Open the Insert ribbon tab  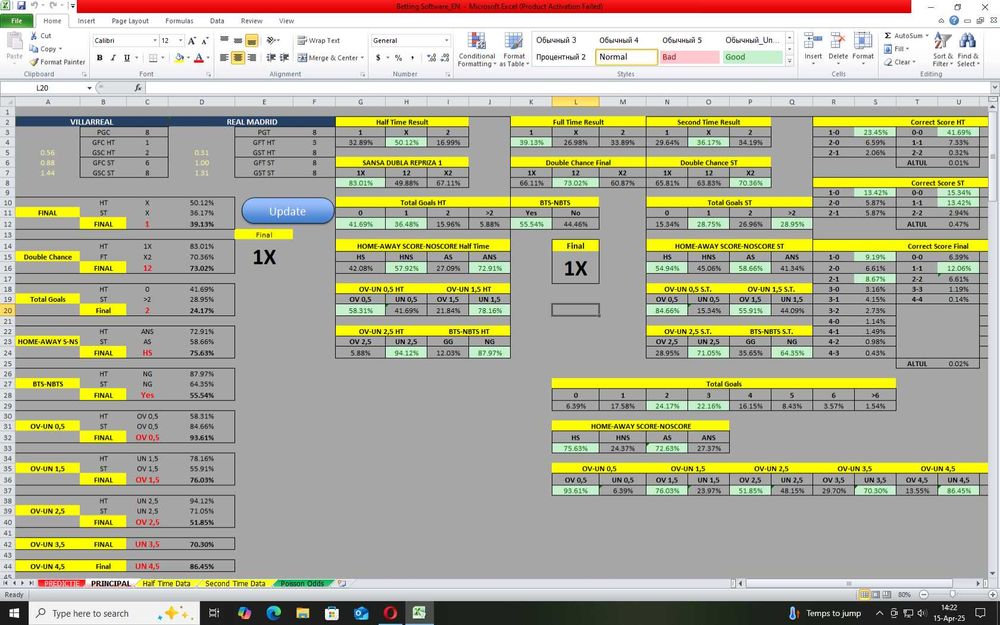pos(86,20)
